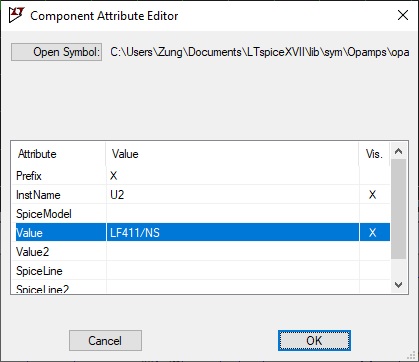Toggle visibility X for Value row
The height and width of the screenshot is (362, 419).
[372, 233]
